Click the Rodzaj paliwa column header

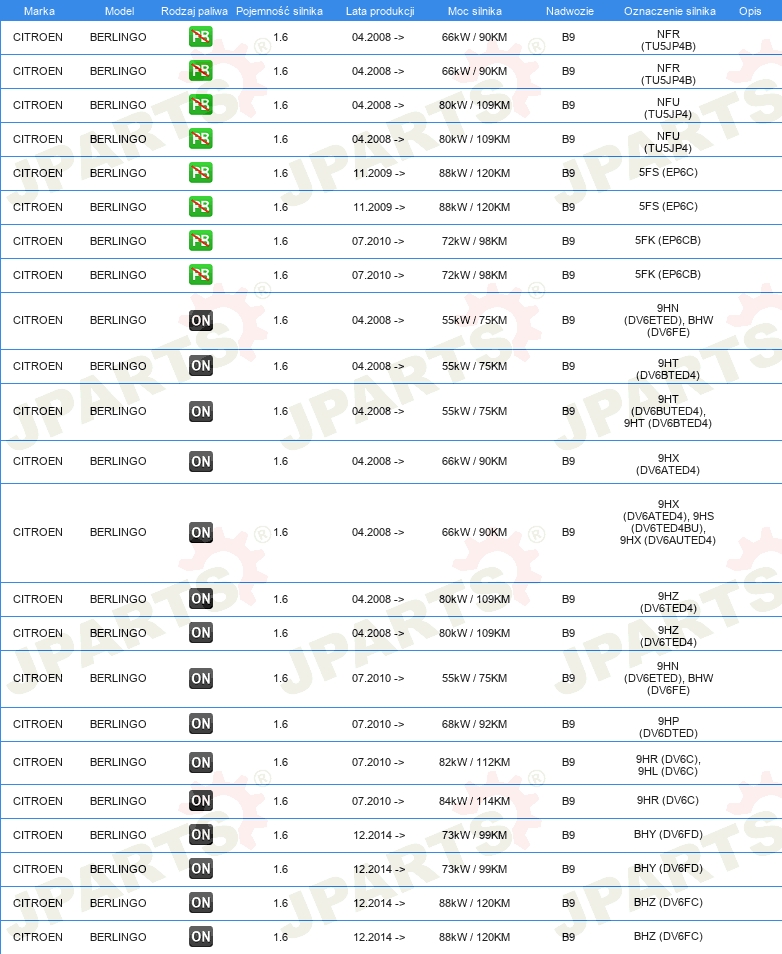(x=194, y=11)
